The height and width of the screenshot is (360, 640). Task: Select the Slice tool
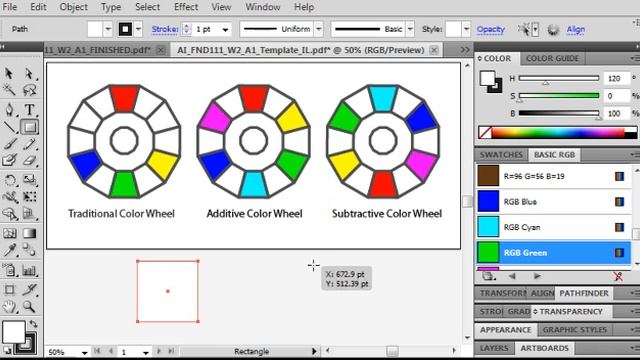(x=29, y=290)
